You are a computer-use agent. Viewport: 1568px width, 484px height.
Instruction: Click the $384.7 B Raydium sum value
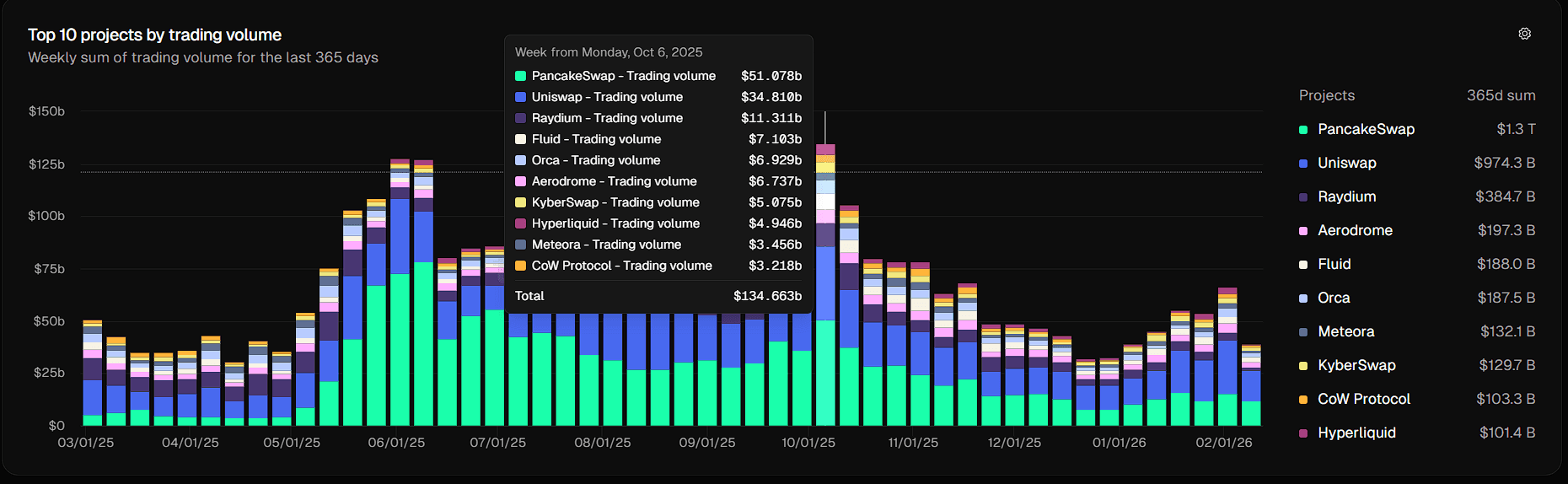point(1505,196)
